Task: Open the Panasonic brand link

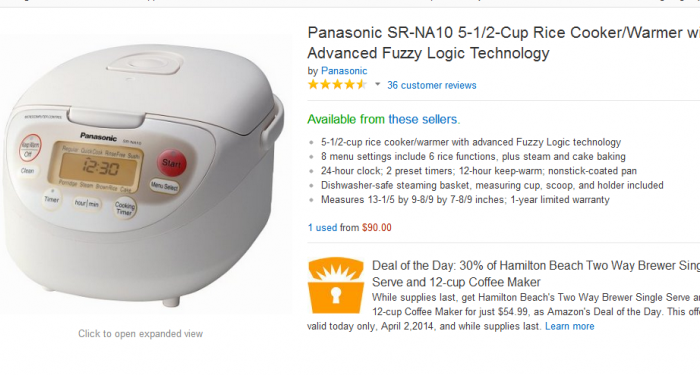Action: tap(344, 71)
